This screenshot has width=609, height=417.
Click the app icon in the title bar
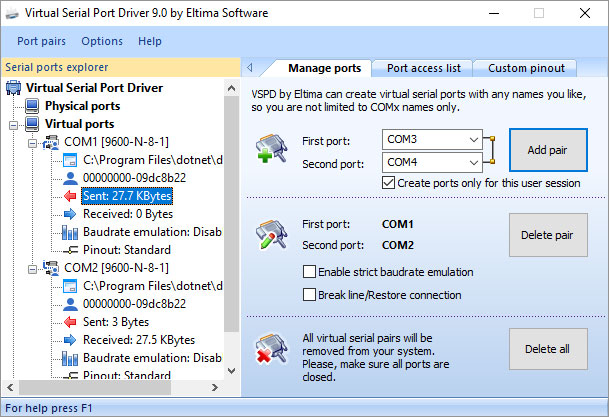click(x=12, y=14)
